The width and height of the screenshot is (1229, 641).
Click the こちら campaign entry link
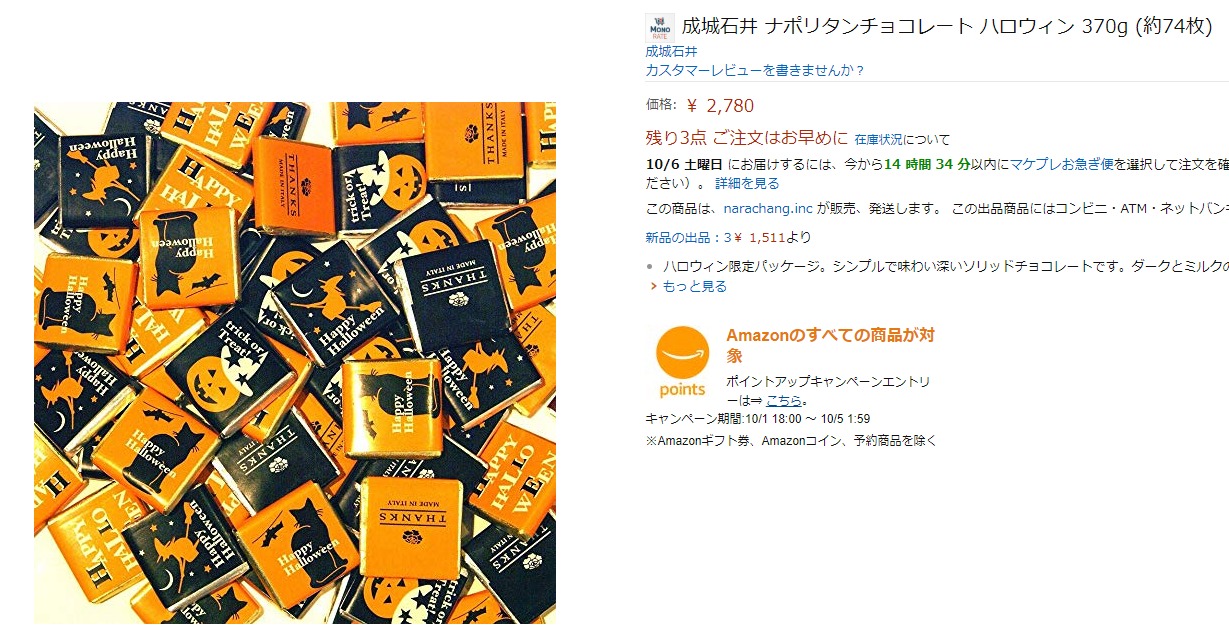click(785, 400)
